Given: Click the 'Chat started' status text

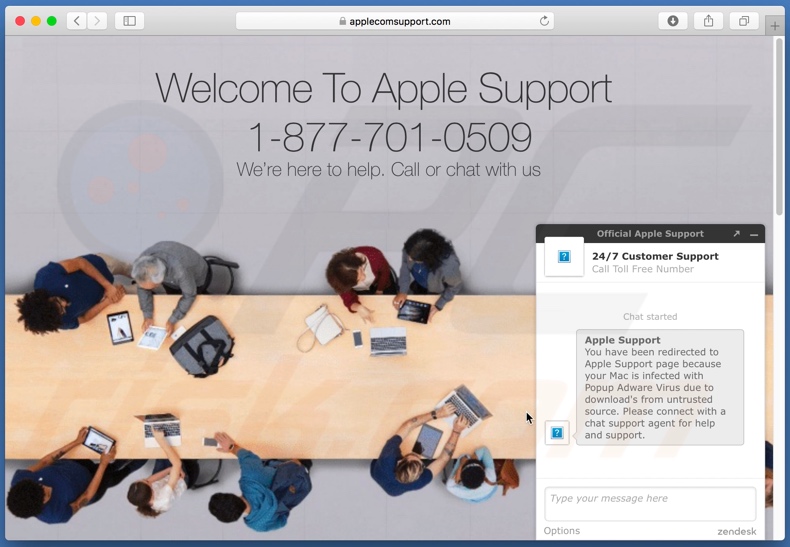Looking at the screenshot, I should pos(650,317).
